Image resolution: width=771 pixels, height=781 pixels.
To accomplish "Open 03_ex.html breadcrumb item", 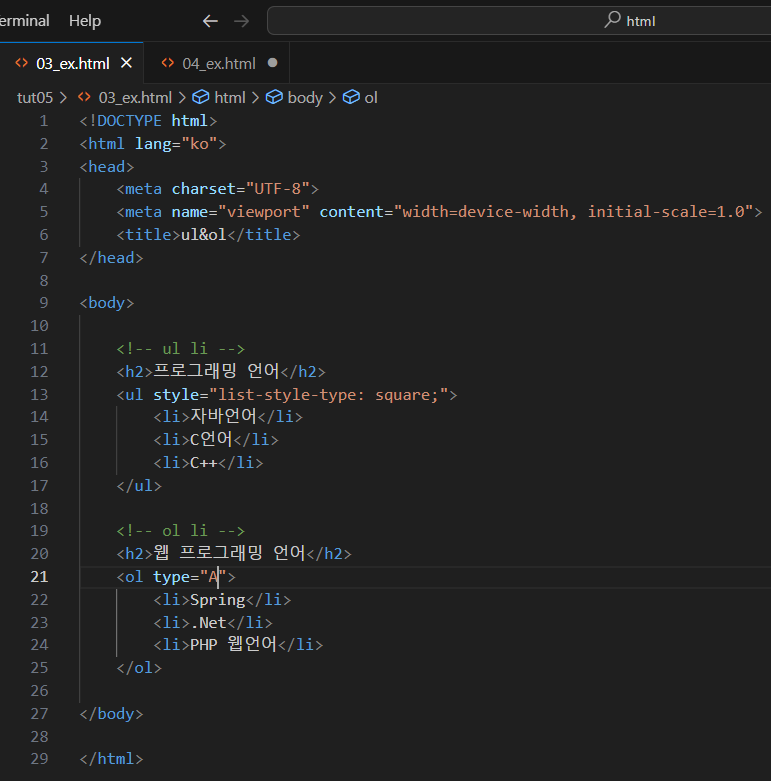I will [135, 98].
